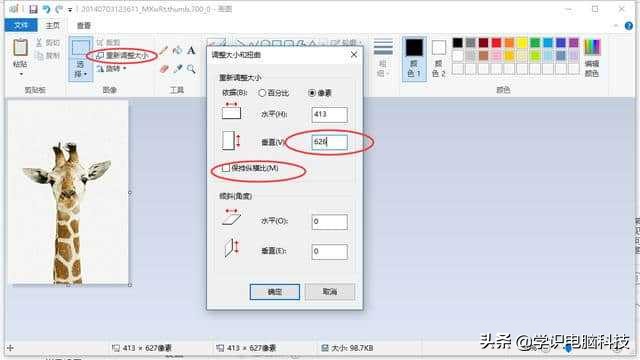Viewport: 640px width, 360px height.
Task: Pick the bright red palette swatch
Action: coord(496,42)
